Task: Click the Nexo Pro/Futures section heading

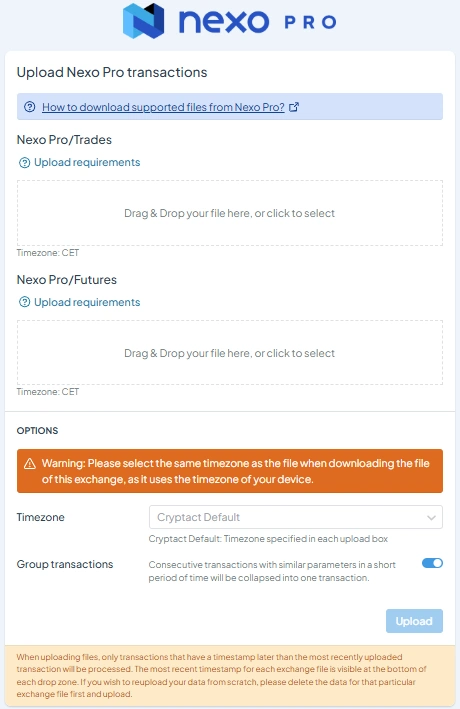Action: click(x=66, y=280)
